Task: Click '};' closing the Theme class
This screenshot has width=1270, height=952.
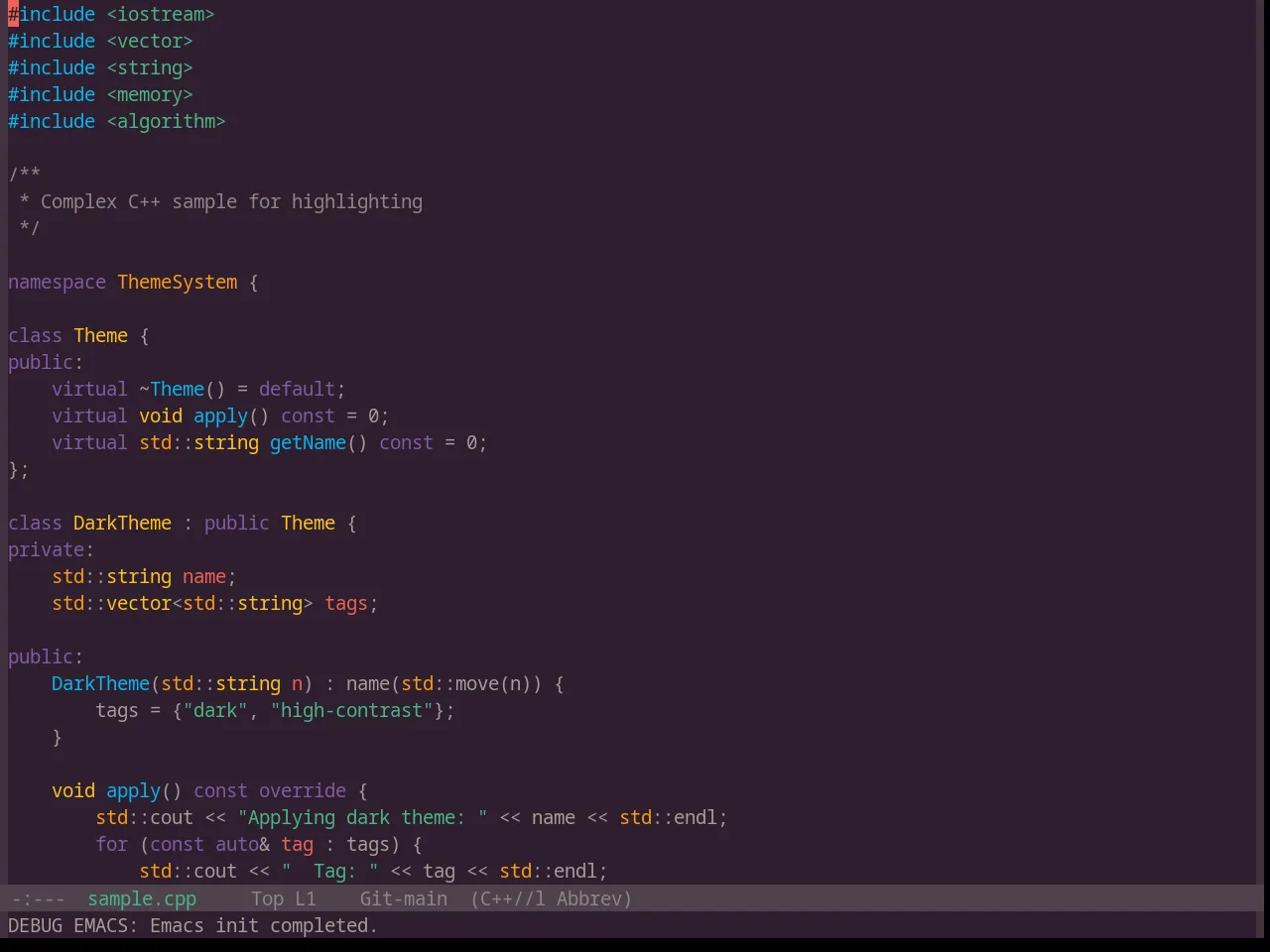Action: tap(19, 469)
